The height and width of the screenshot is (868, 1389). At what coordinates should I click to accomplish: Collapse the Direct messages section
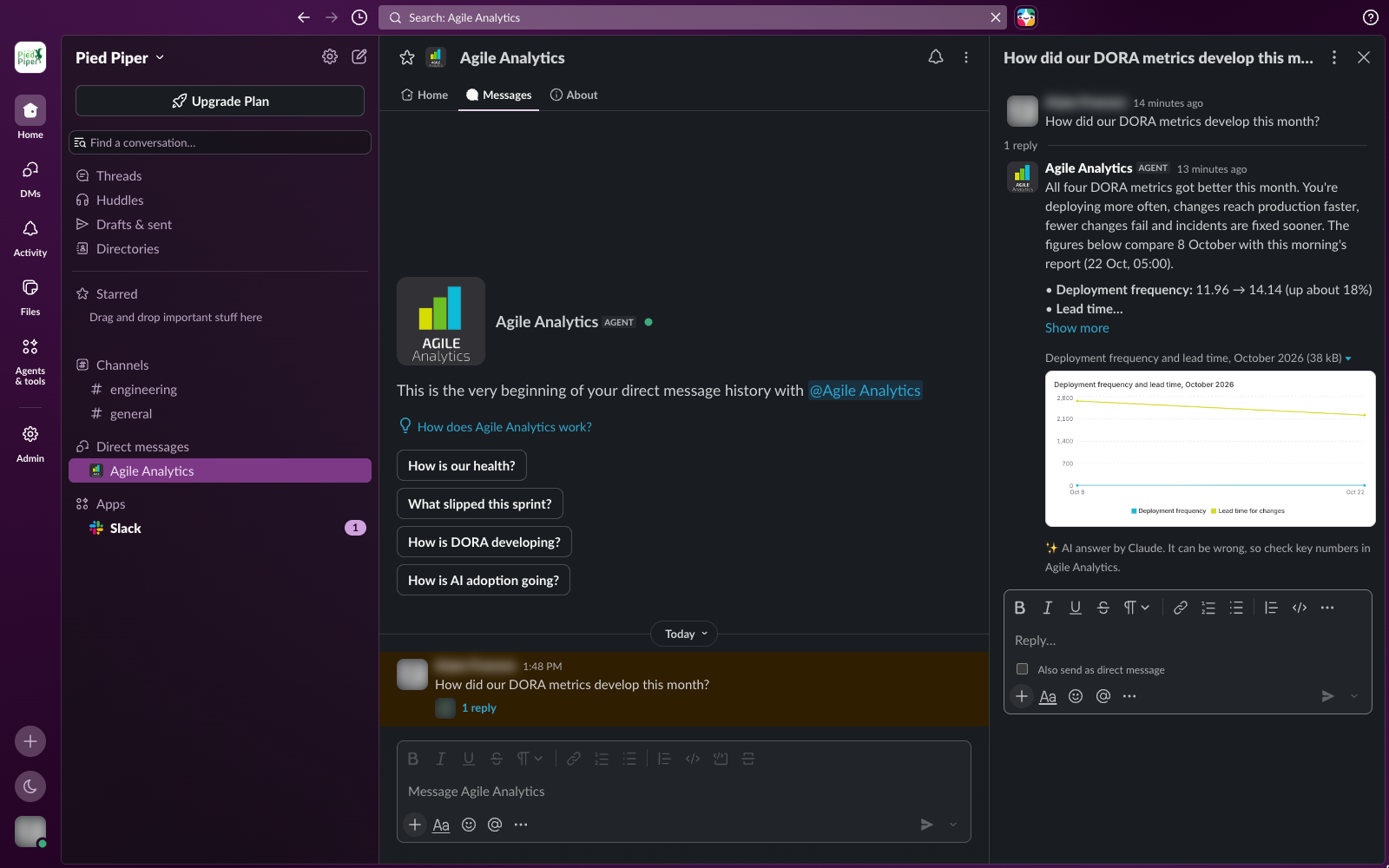142,447
